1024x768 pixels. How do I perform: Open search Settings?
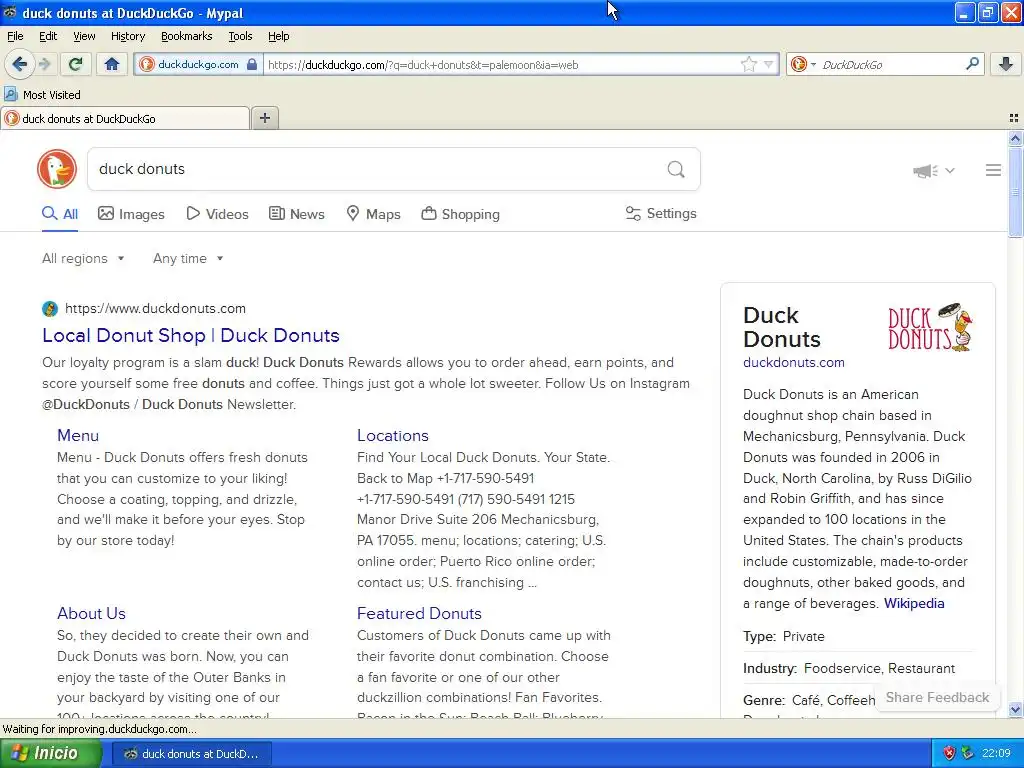[661, 214]
